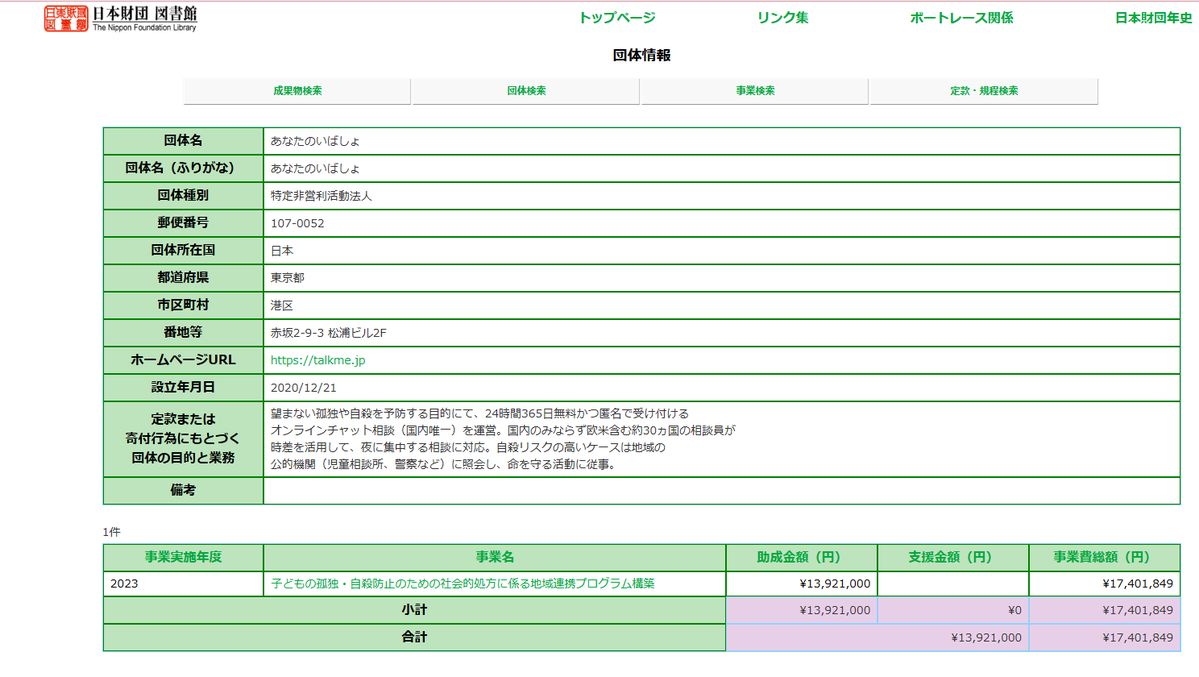Switch to the 事業検索 tab
The height and width of the screenshot is (677, 1199).
755,91
